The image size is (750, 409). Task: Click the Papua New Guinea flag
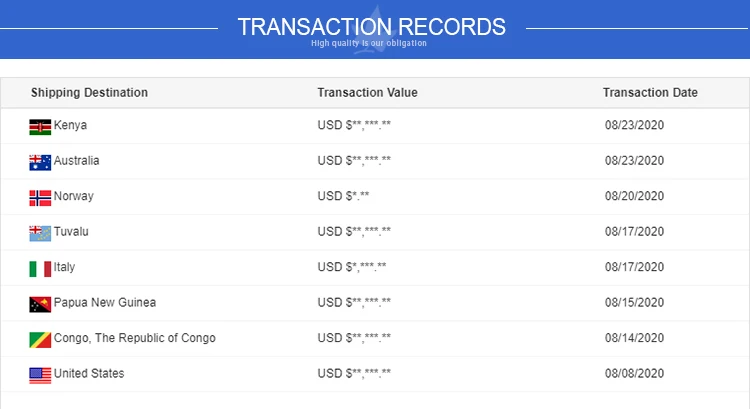click(x=40, y=304)
